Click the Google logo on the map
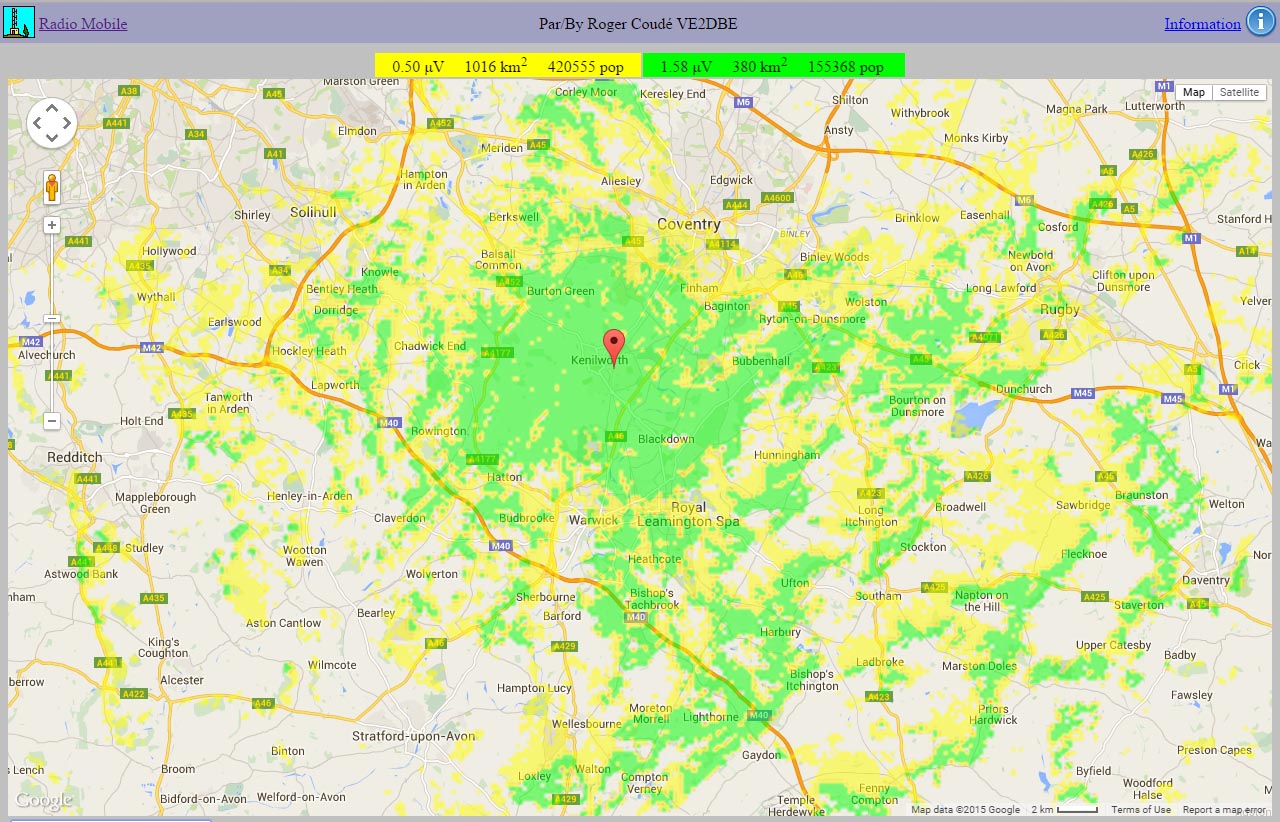This screenshot has height=822, width=1280. [x=43, y=800]
